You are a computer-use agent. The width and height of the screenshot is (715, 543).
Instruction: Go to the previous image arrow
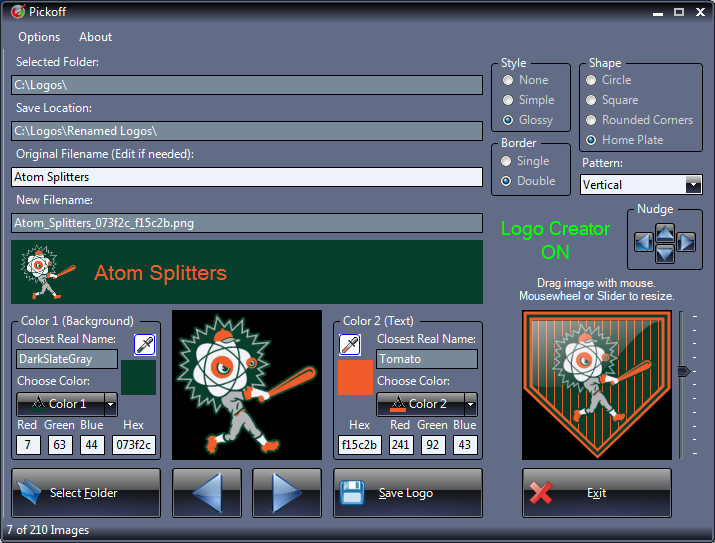(208, 493)
